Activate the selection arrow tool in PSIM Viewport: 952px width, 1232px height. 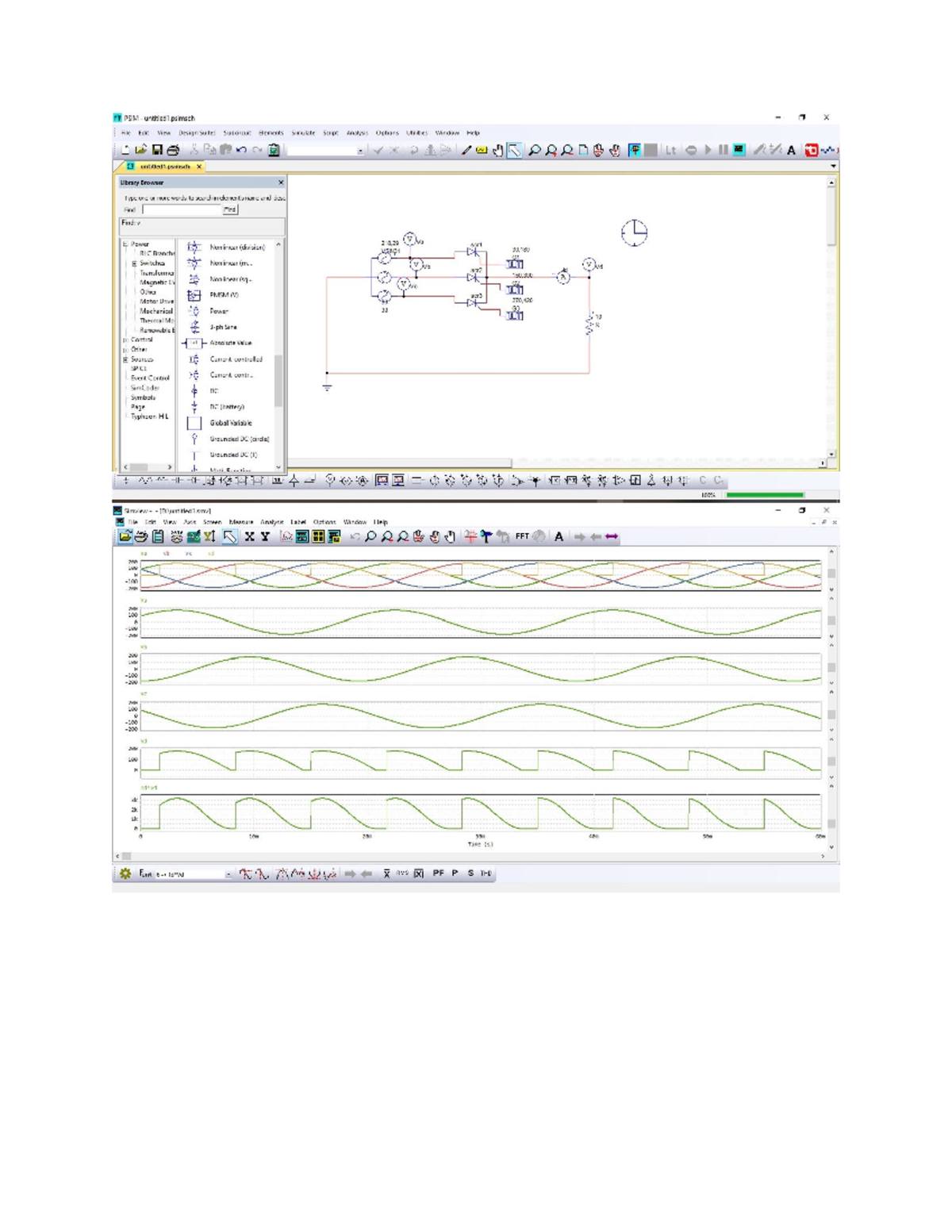515,150
